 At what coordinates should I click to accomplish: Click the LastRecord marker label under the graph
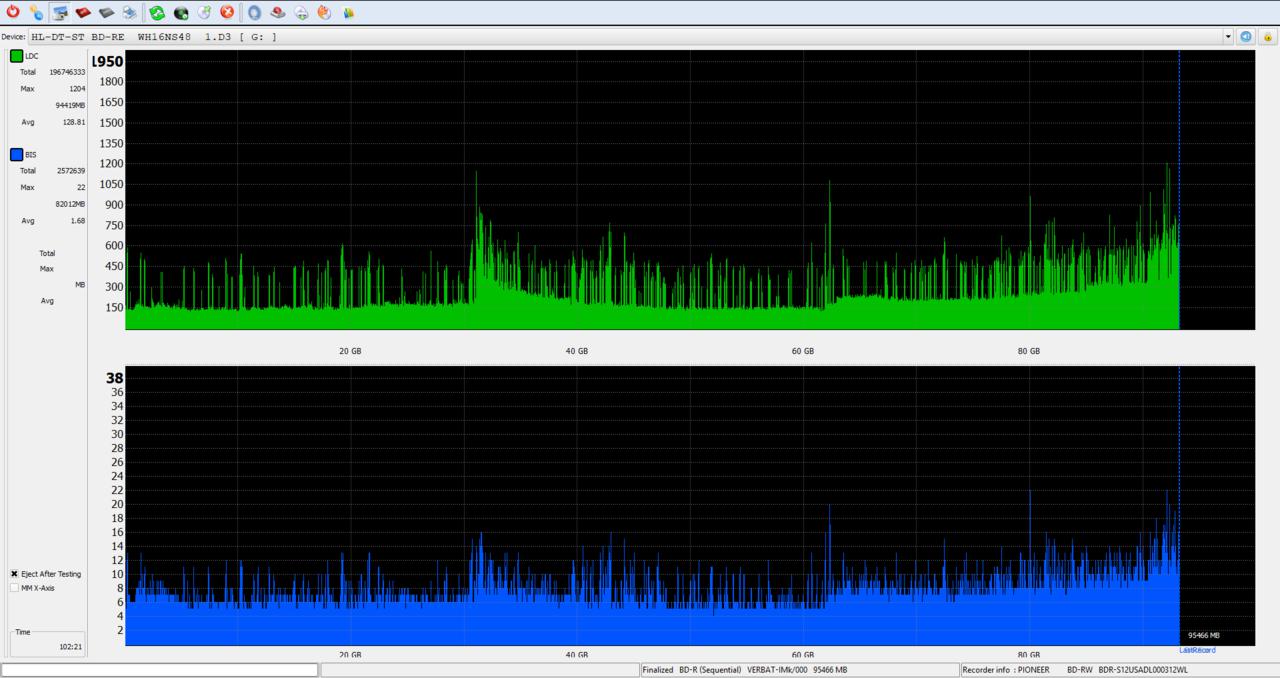pyautogui.click(x=1197, y=651)
